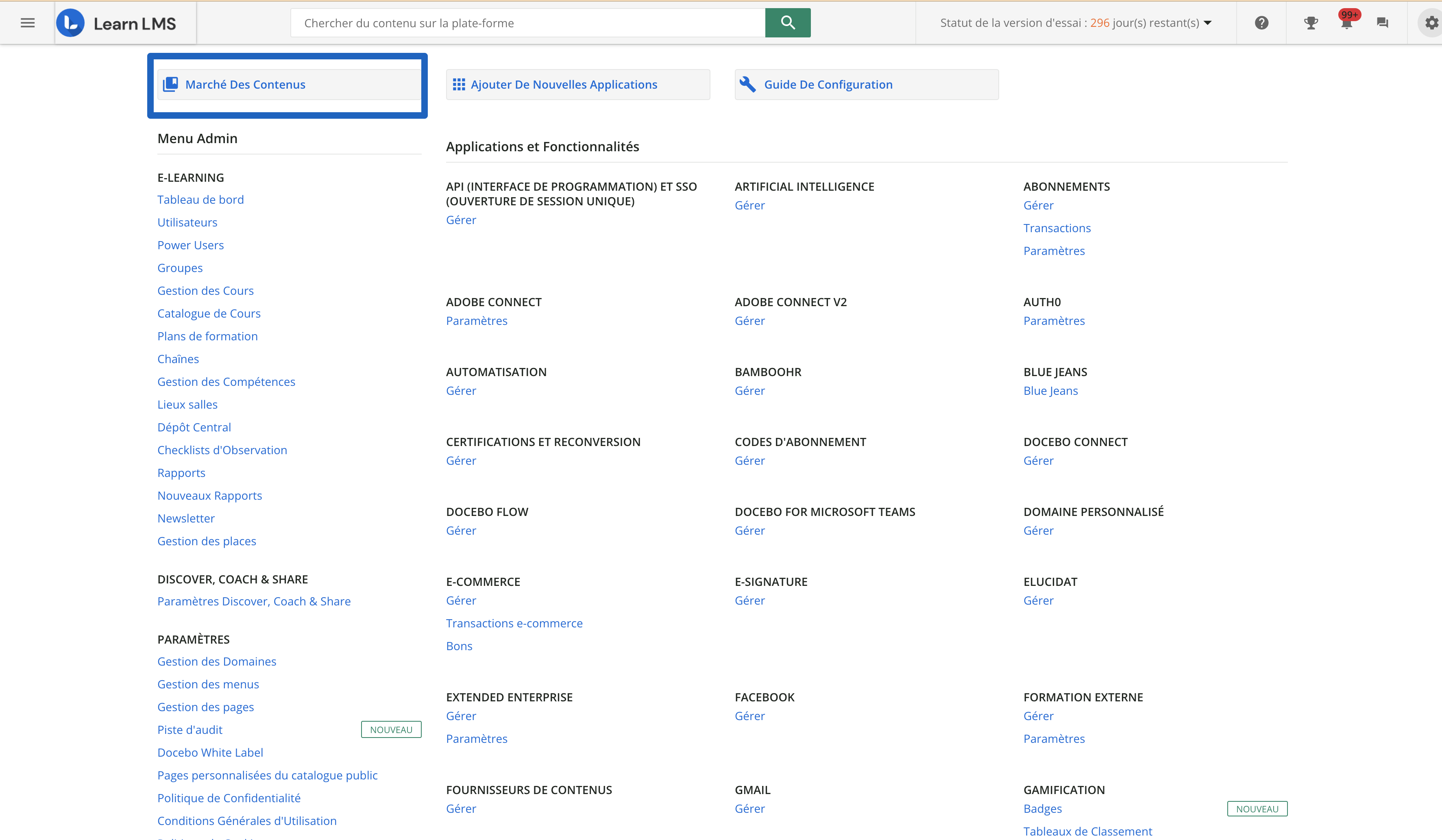The image size is (1442, 840).
Task: Open Politique de Confidentialité
Action: [x=228, y=798]
